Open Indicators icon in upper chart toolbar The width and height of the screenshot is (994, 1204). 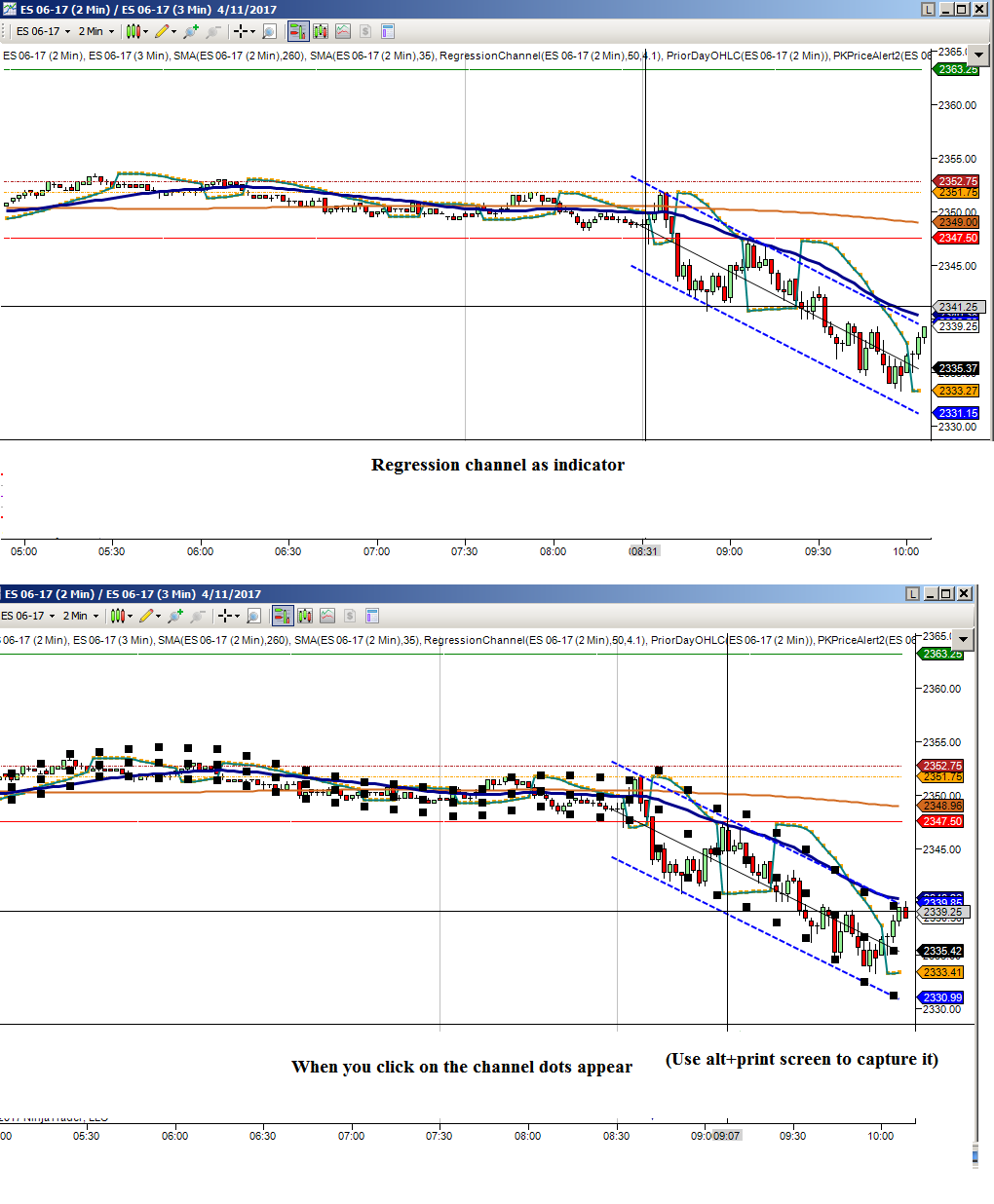click(x=343, y=31)
